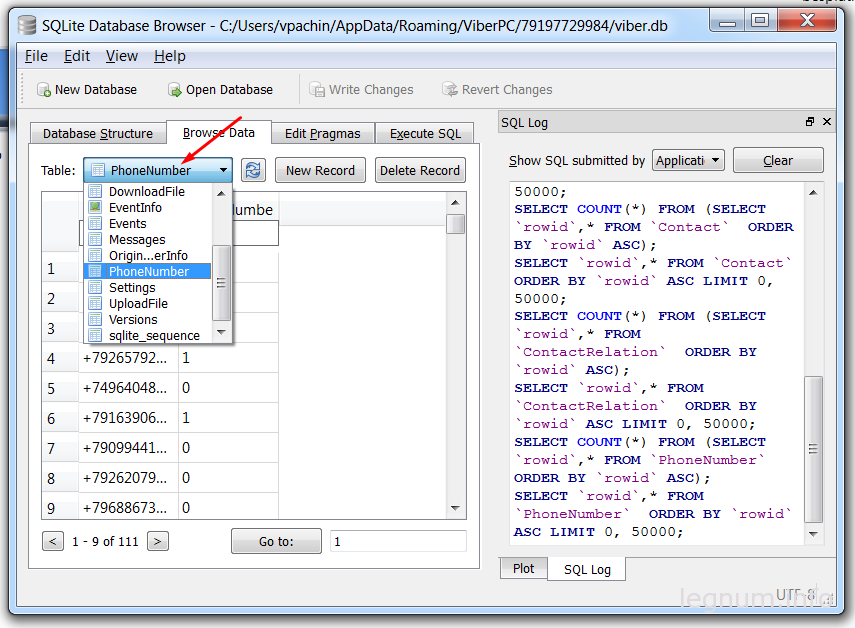Select row header 9
This screenshot has width=855, height=628.
60,508
